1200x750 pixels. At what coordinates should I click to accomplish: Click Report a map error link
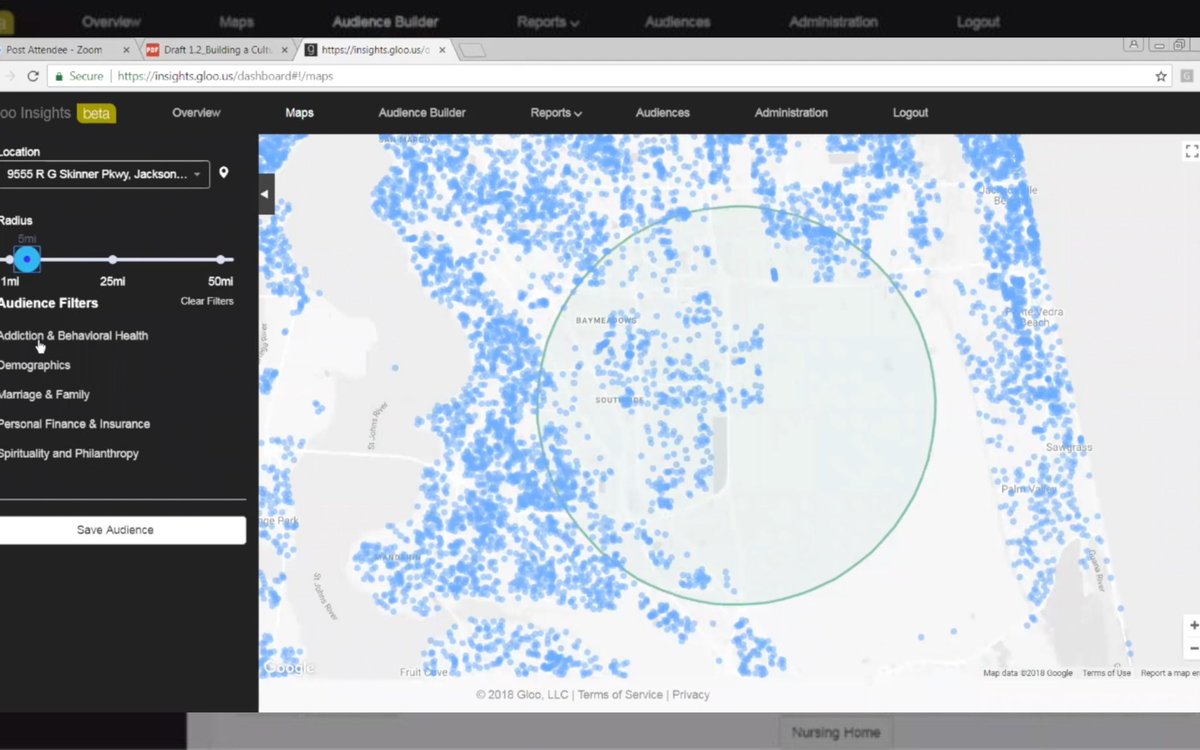[x=1170, y=673]
